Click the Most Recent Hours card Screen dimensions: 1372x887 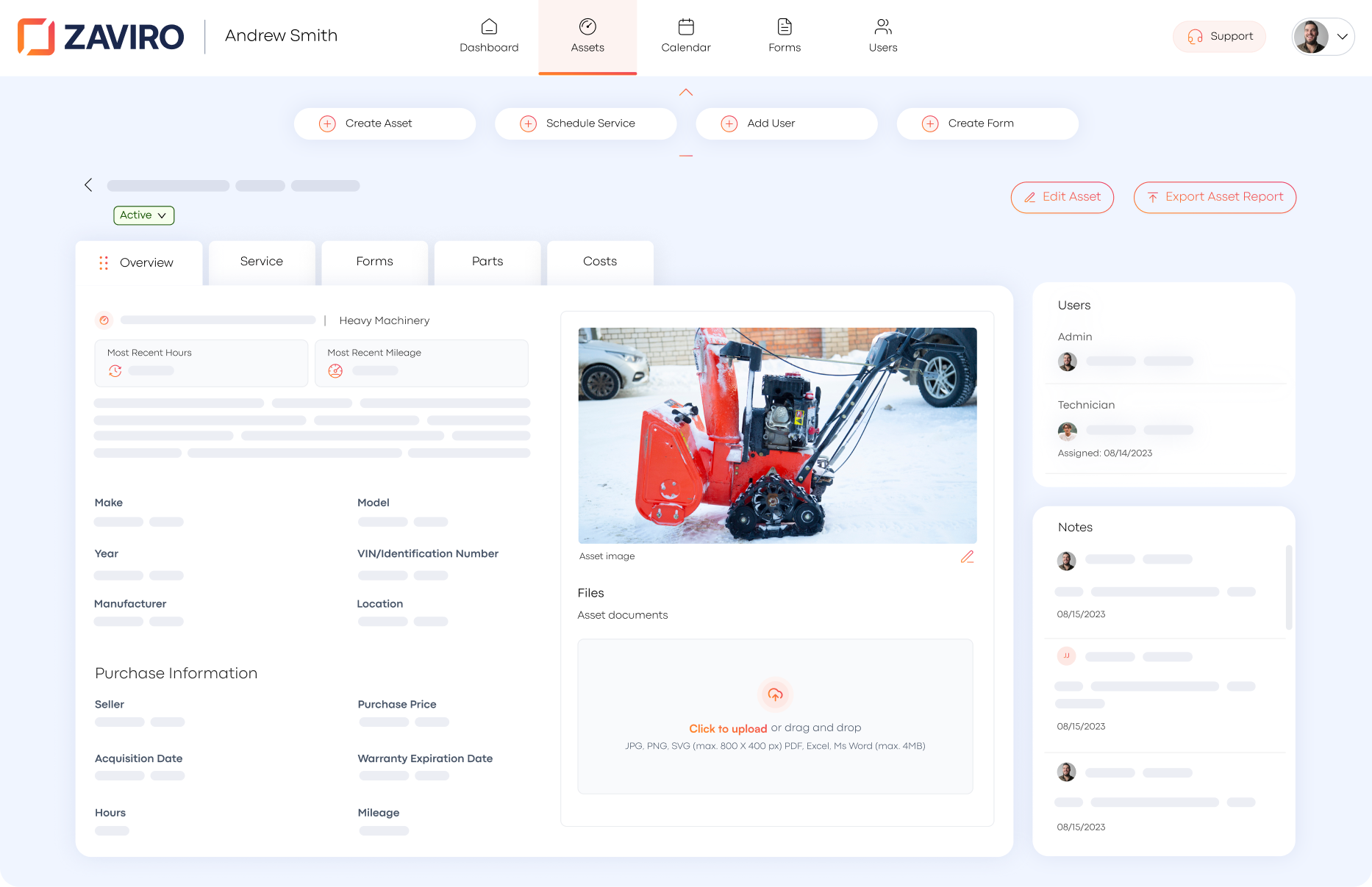point(201,363)
